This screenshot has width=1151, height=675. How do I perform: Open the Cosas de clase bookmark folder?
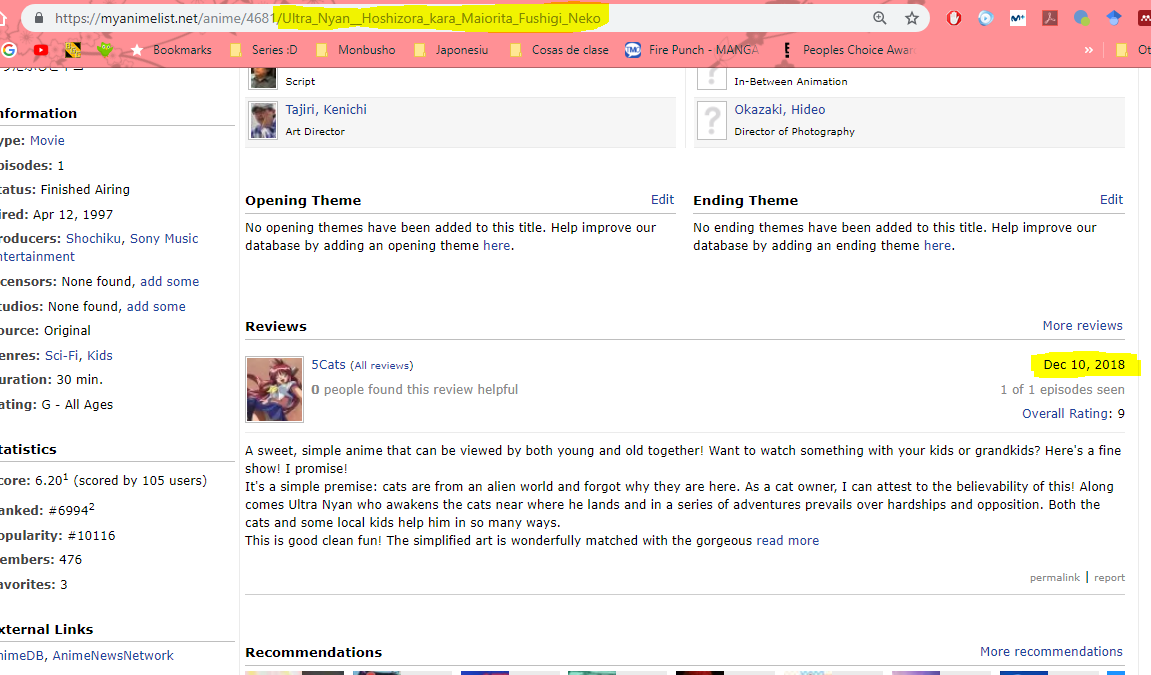pyautogui.click(x=560, y=50)
